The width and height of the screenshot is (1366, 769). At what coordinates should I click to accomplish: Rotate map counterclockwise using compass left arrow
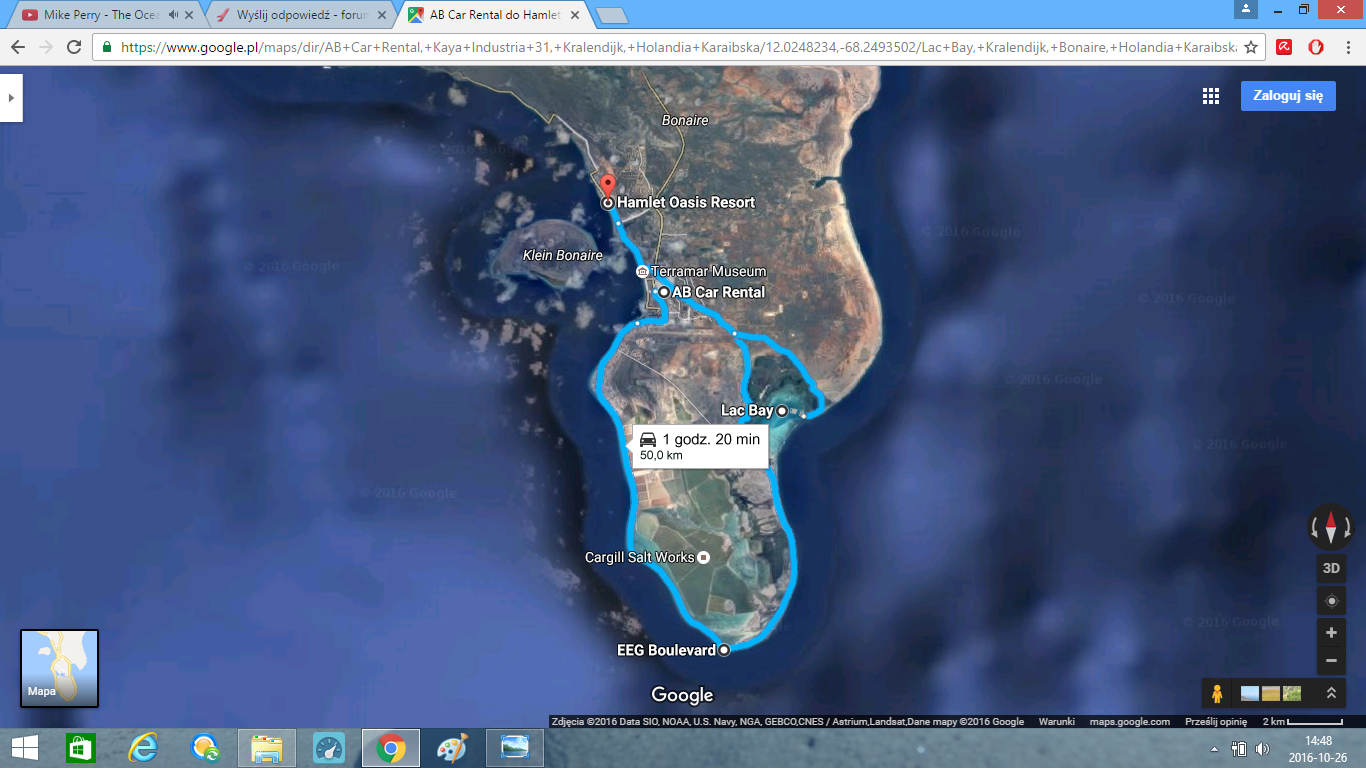pos(1315,526)
